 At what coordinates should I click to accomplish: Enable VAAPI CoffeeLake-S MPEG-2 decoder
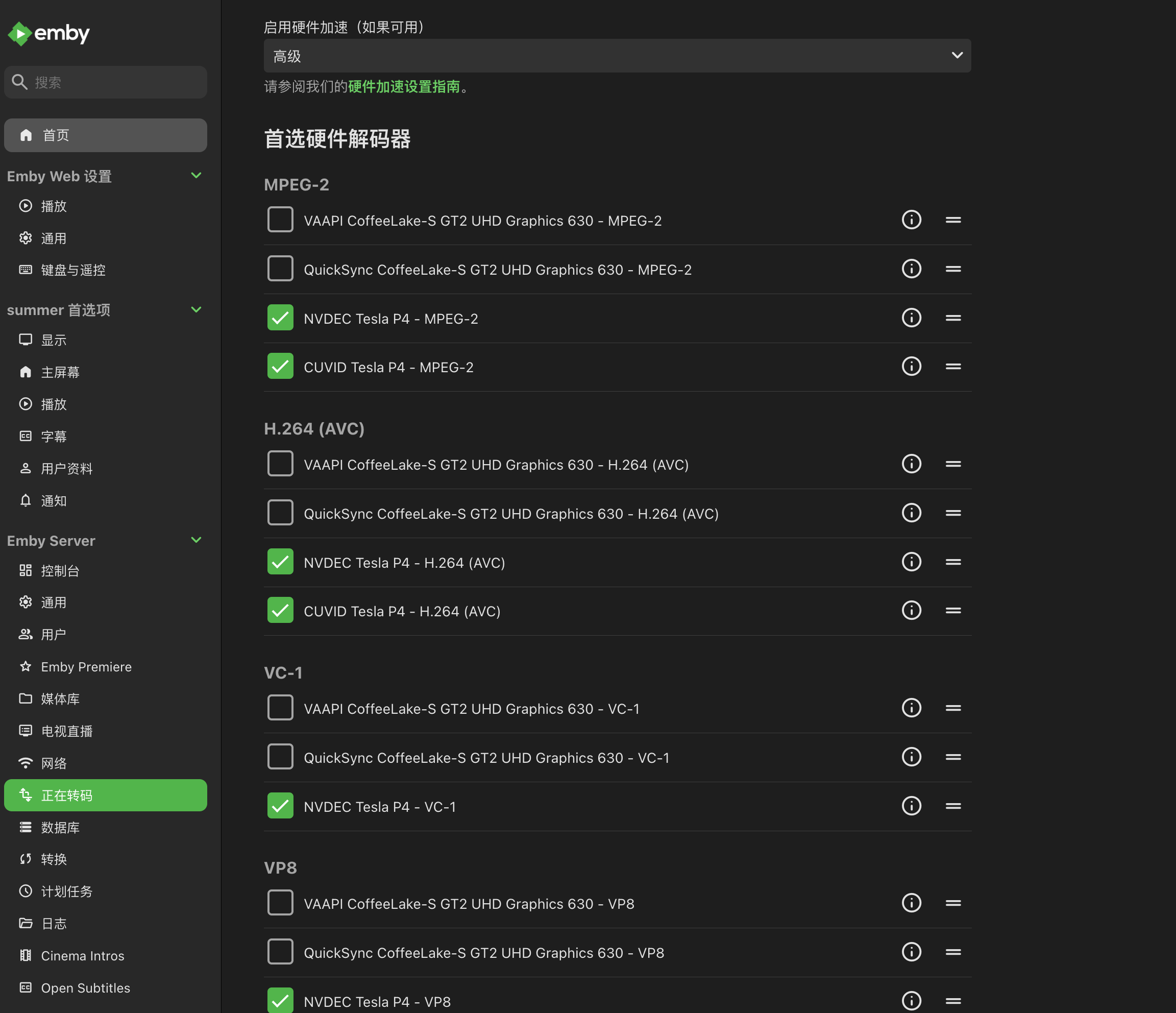[280, 220]
